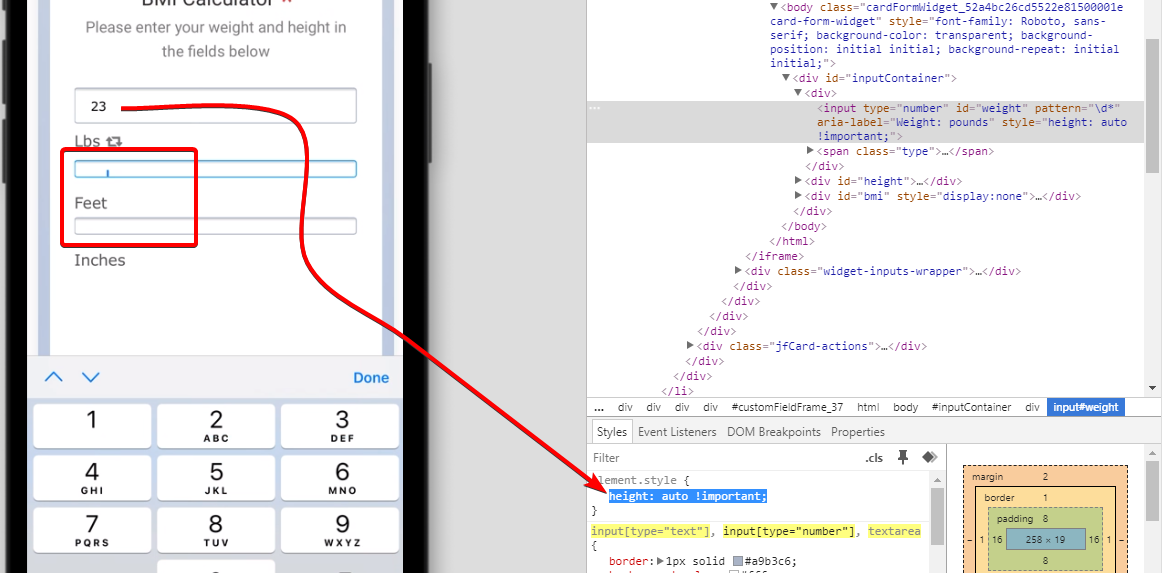The height and width of the screenshot is (573, 1162).
Task: Switch to the Event Listeners tab
Action: (x=677, y=432)
